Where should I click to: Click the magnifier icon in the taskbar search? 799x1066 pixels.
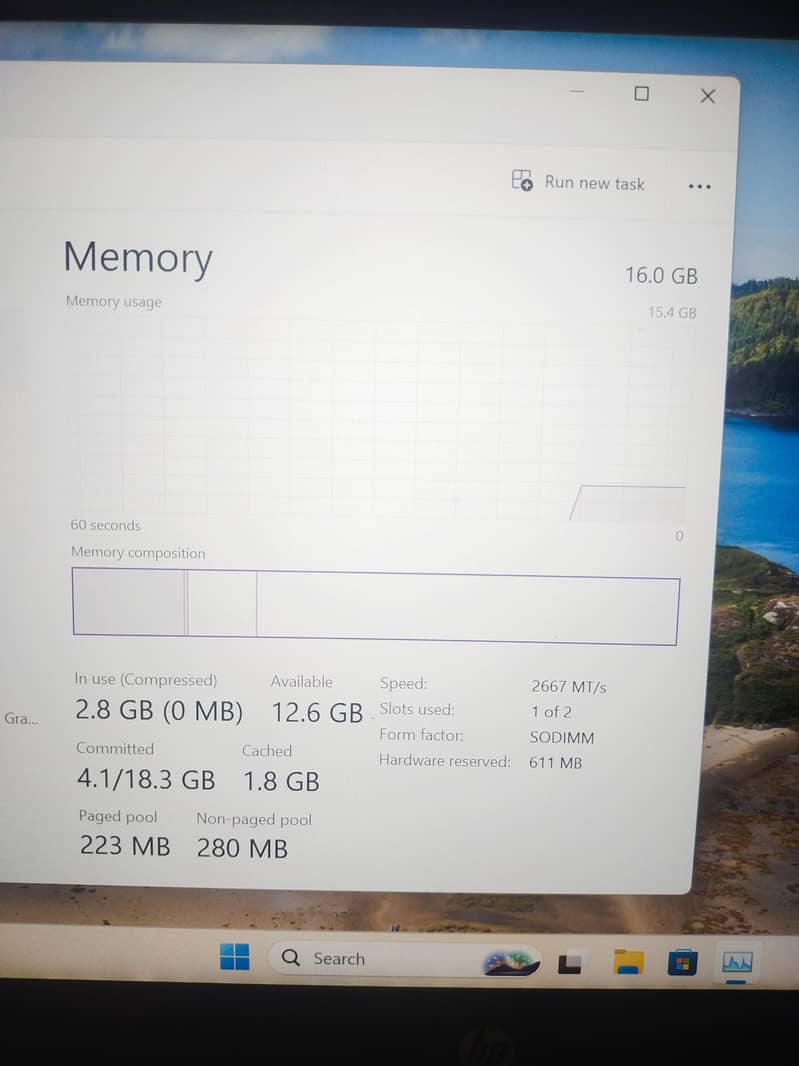[290, 957]
